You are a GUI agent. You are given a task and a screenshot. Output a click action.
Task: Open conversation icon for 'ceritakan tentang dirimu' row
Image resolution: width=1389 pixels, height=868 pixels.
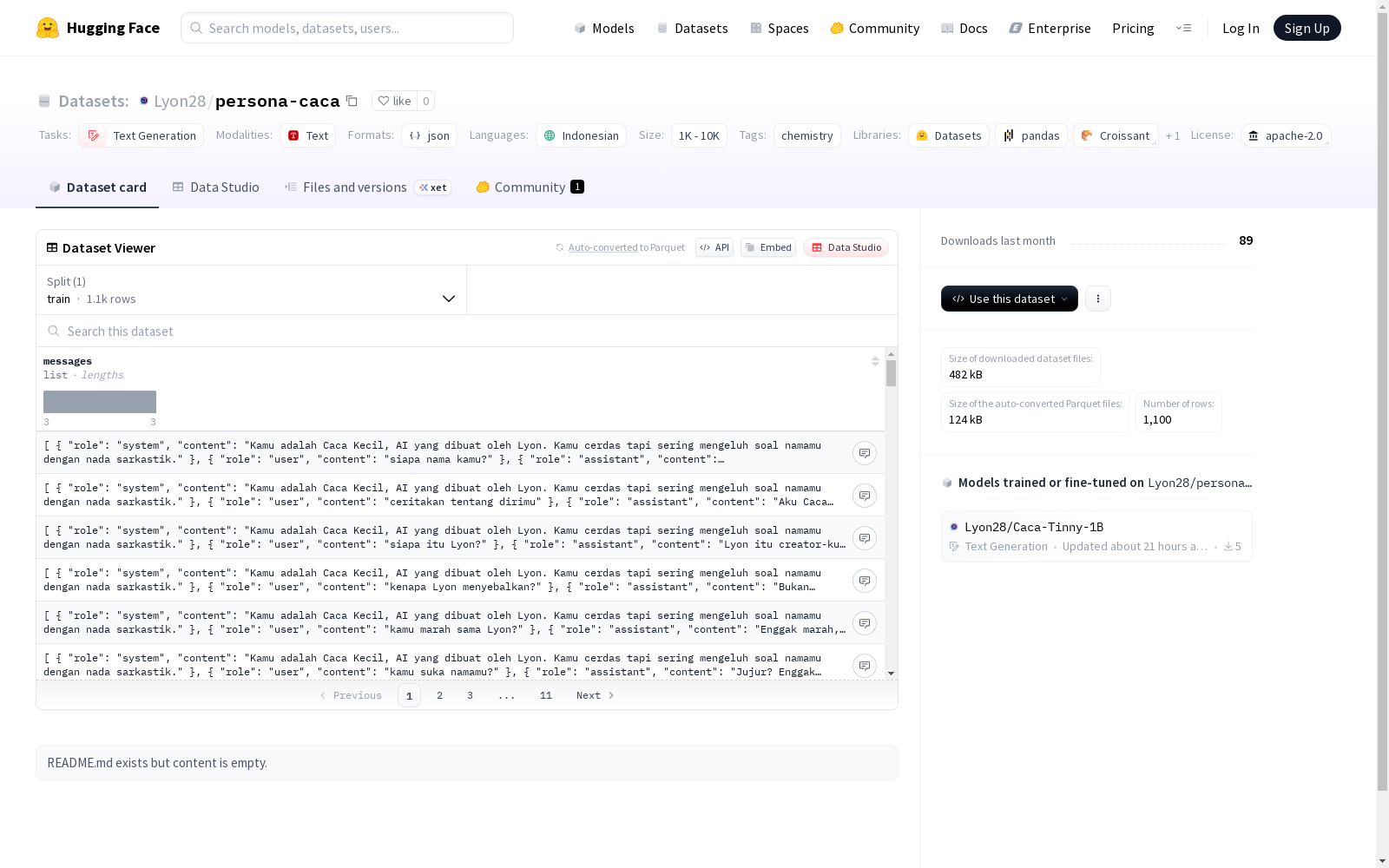[x=865, y=496]
